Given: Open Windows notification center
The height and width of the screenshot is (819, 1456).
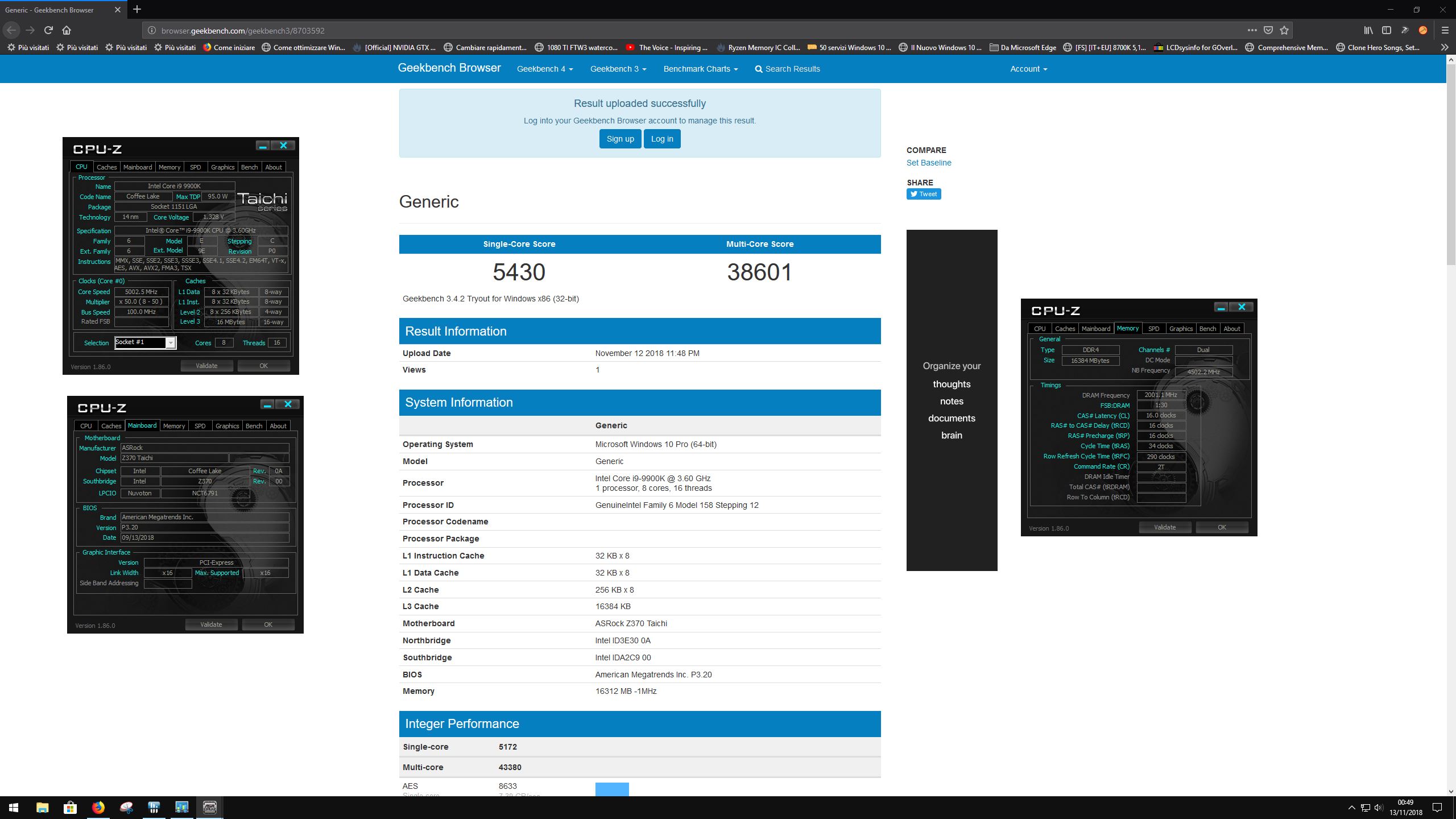Looking at the screenshot, I should [x=1437, y=808].
